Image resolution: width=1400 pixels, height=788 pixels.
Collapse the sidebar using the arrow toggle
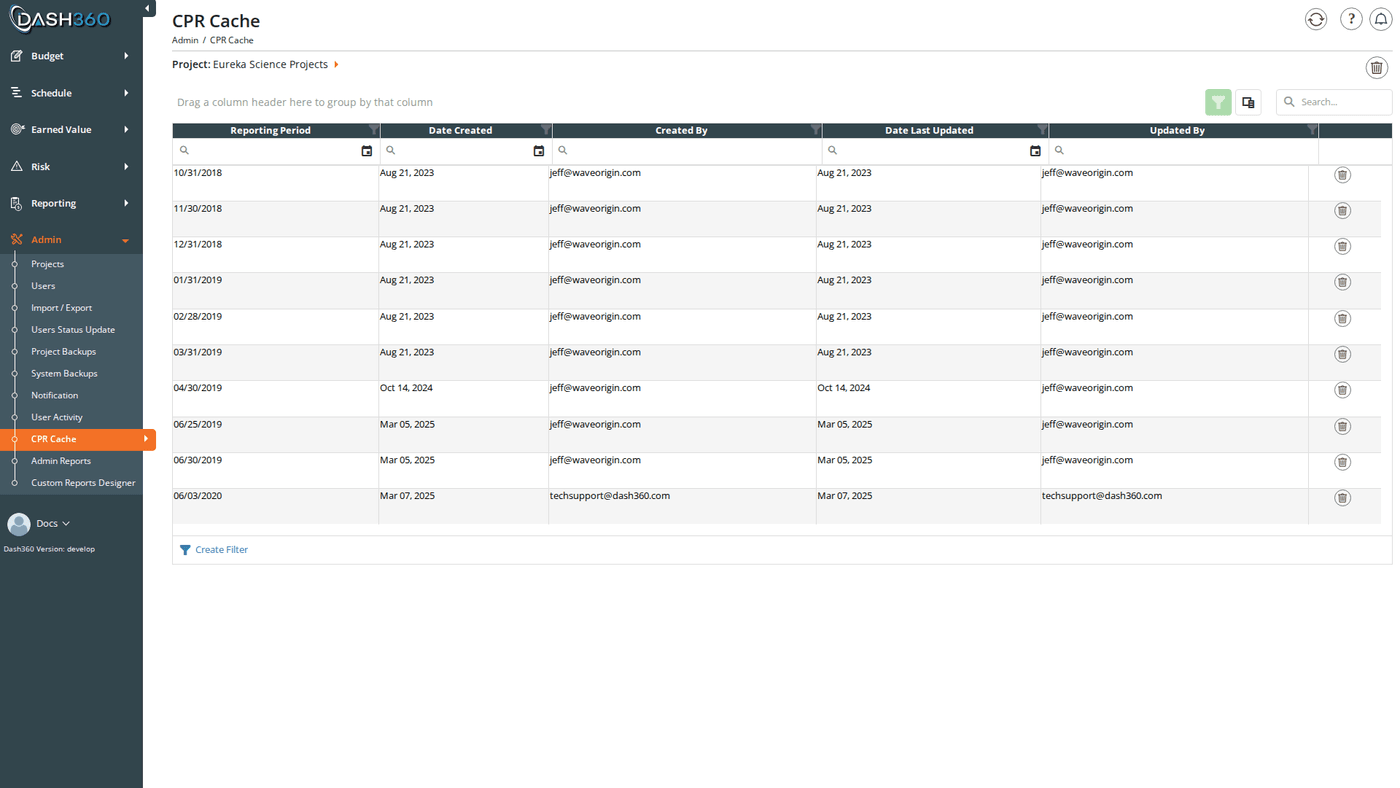click(148, 9)
